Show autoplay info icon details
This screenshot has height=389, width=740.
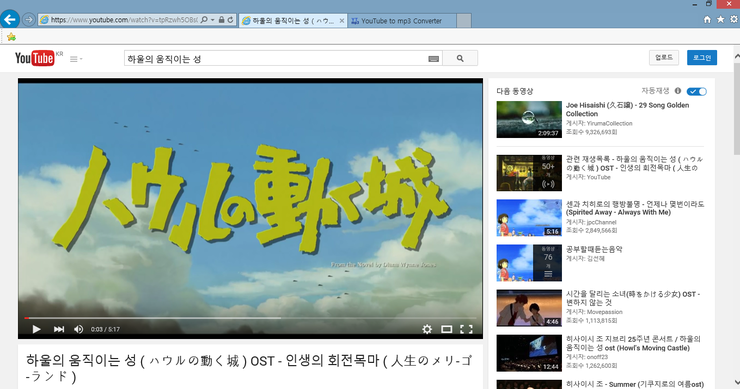[678, 91]
